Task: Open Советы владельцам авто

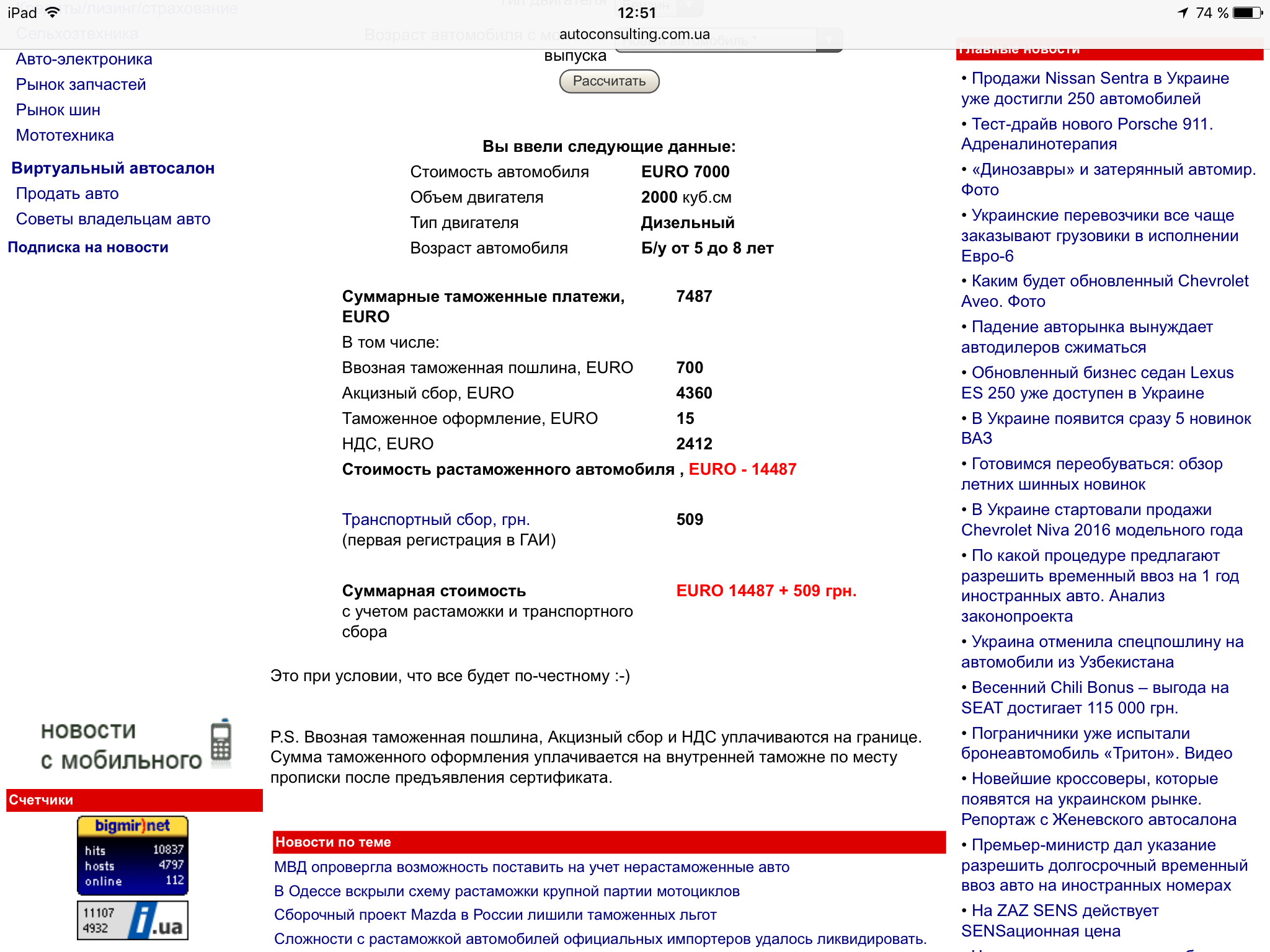Action: coord(113,219)
